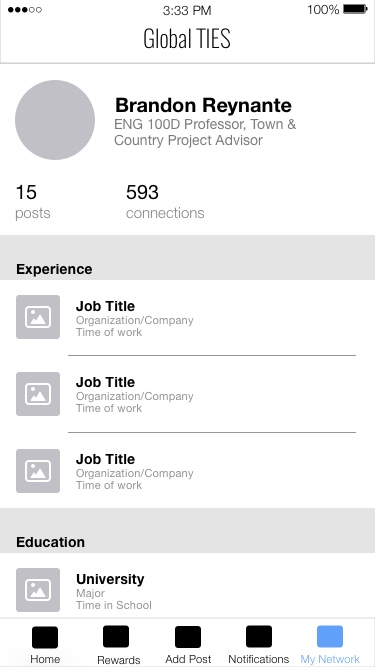Open the gray circular profile photo
The image size is (375, 667).
[x=55, y=120]
